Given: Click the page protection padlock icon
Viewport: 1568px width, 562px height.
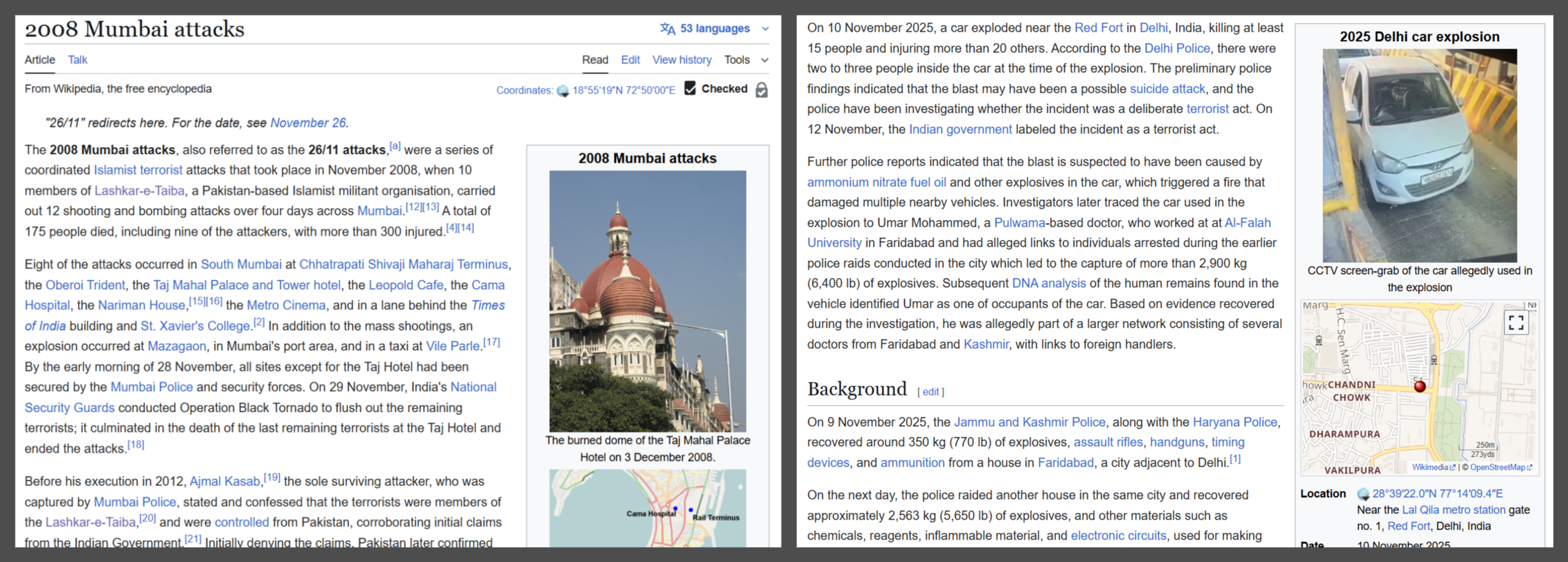Looking at the screenshot, I should coord(761,90).
